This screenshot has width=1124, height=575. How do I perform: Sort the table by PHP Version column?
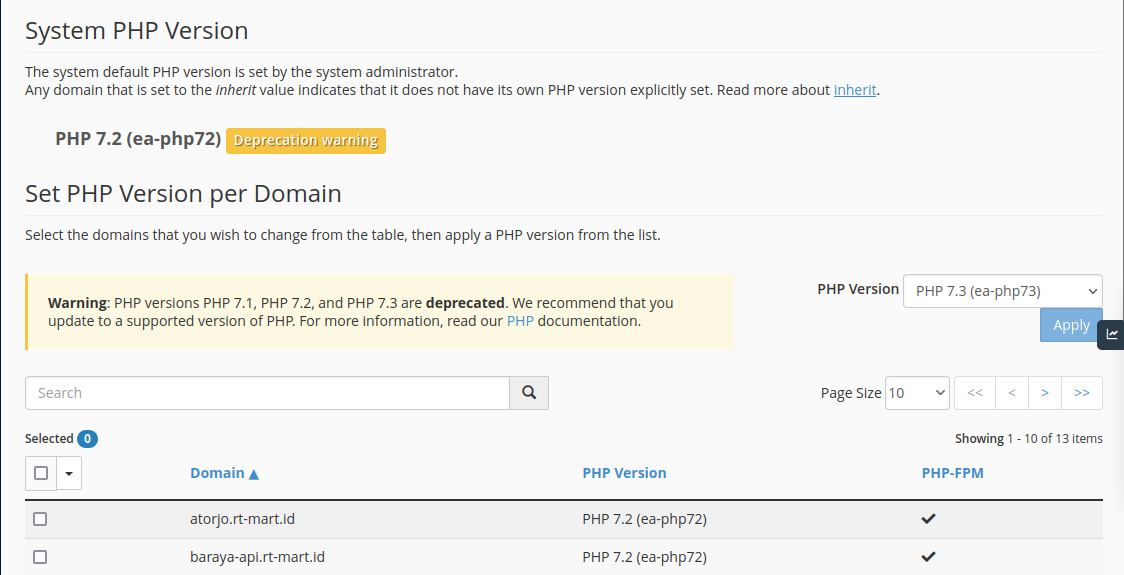point(624,473)
